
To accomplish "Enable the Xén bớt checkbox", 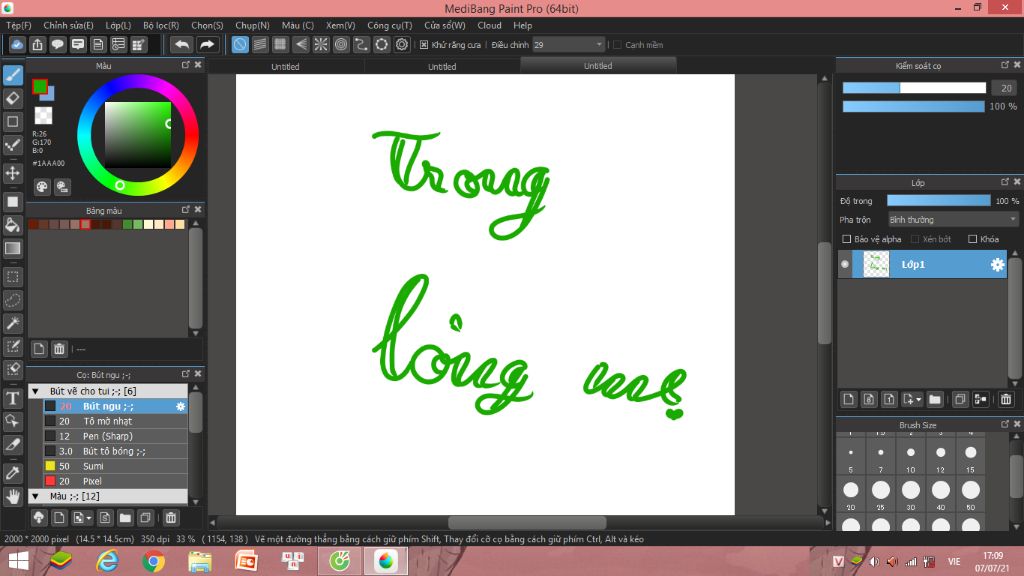I will [x=915, y=239].
